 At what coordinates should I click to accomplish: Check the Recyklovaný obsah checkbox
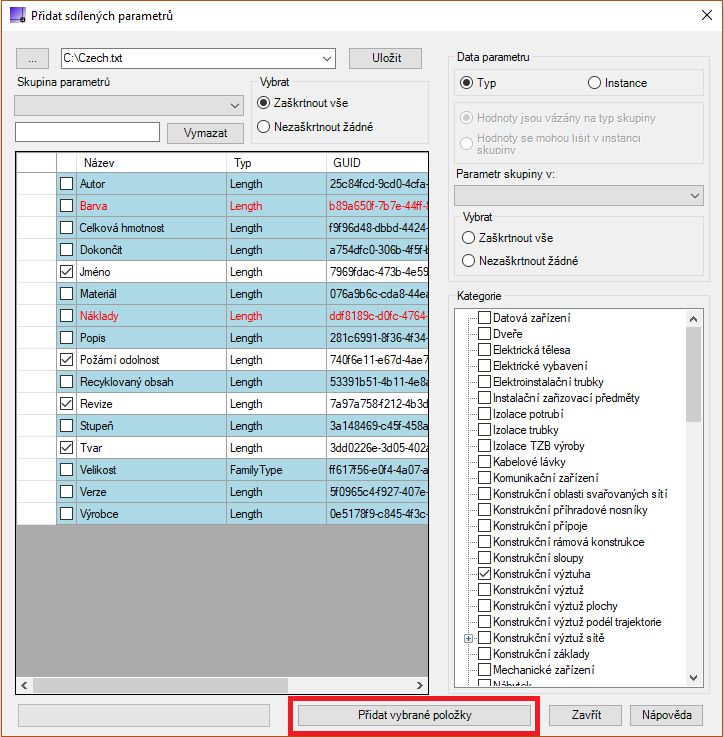67,382
